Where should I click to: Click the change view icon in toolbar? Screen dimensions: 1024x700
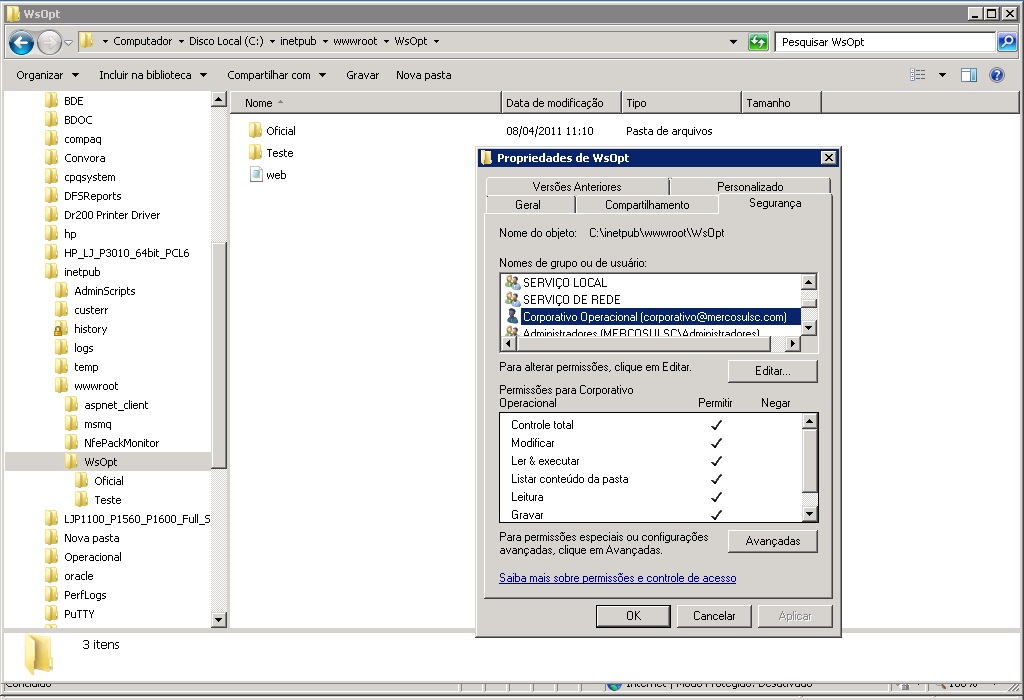[917, 75]
